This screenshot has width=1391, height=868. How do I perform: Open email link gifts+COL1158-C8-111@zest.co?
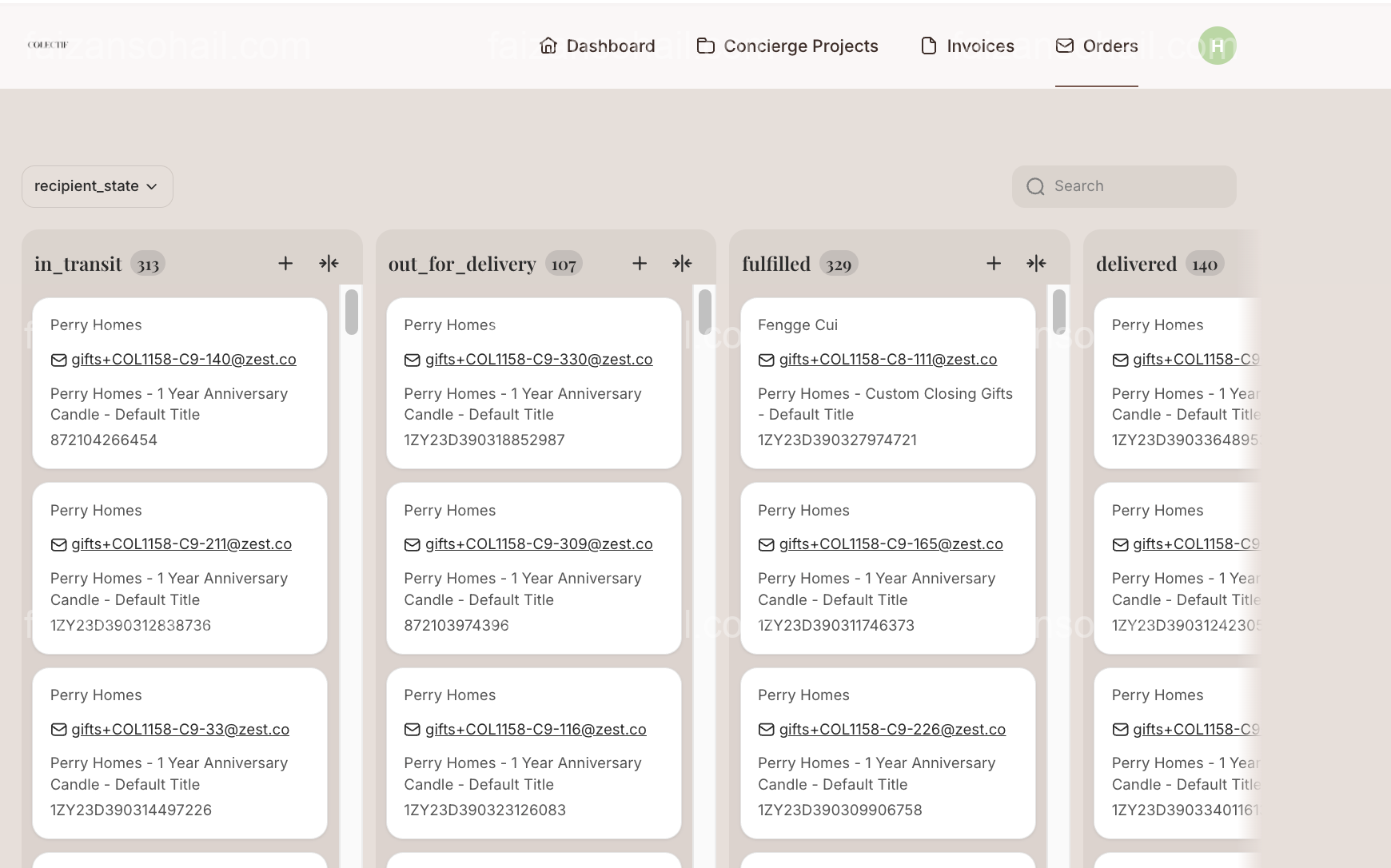click(888, 360)
